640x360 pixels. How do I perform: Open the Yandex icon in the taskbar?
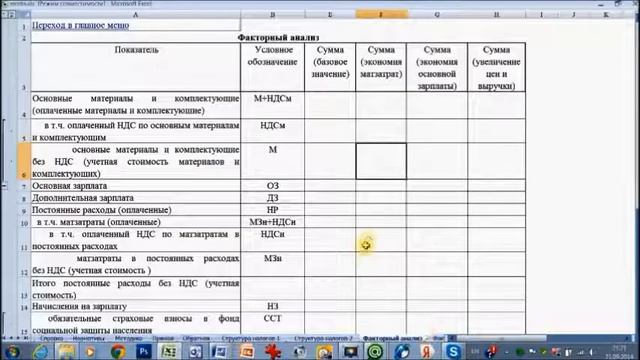427,351
